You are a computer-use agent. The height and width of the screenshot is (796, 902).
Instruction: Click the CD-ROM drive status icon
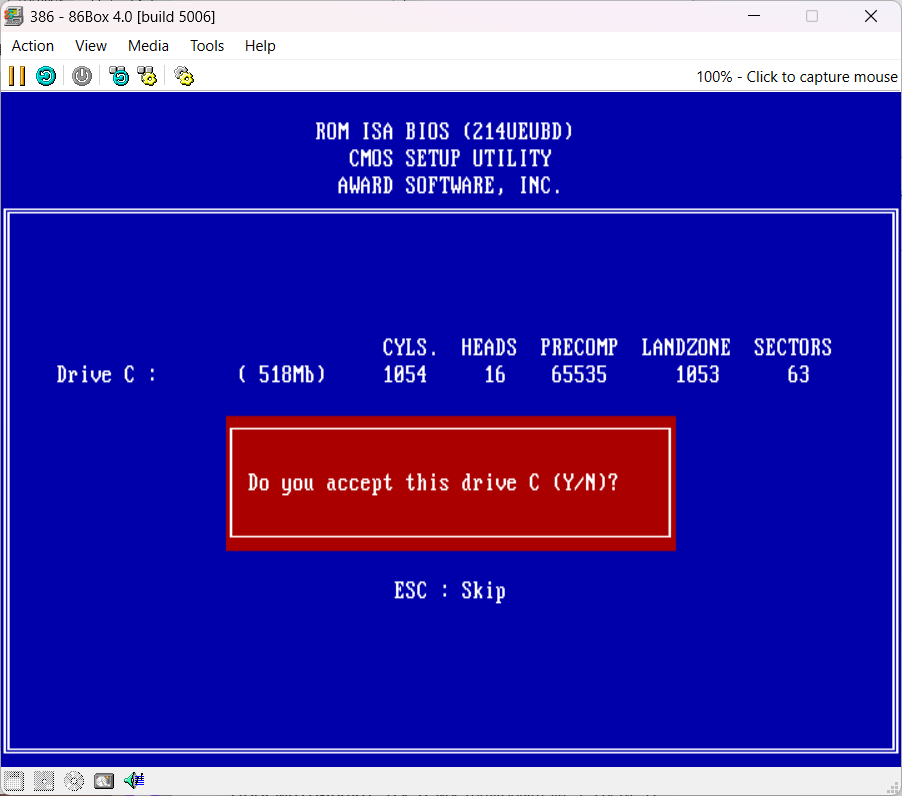pyautogui.click(x=74, y=780)
